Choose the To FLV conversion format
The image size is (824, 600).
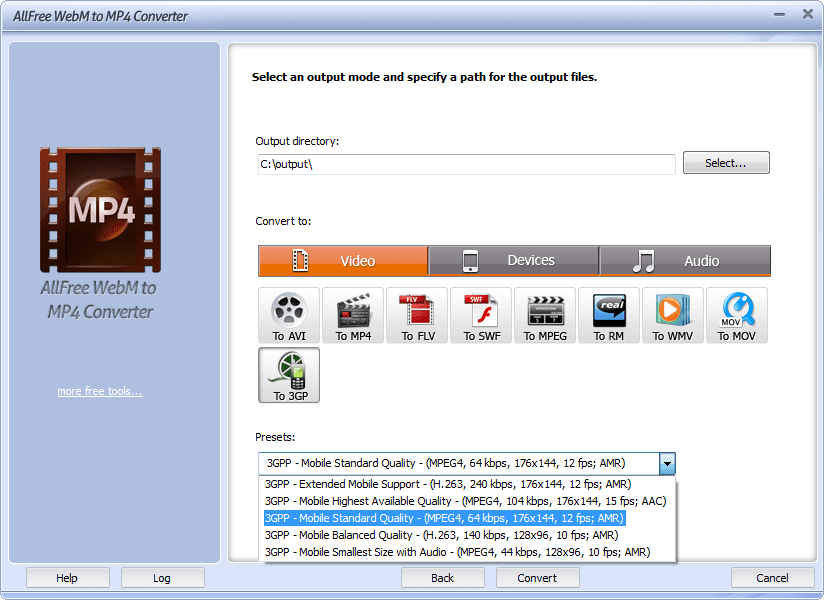click(x=416, y=315)
